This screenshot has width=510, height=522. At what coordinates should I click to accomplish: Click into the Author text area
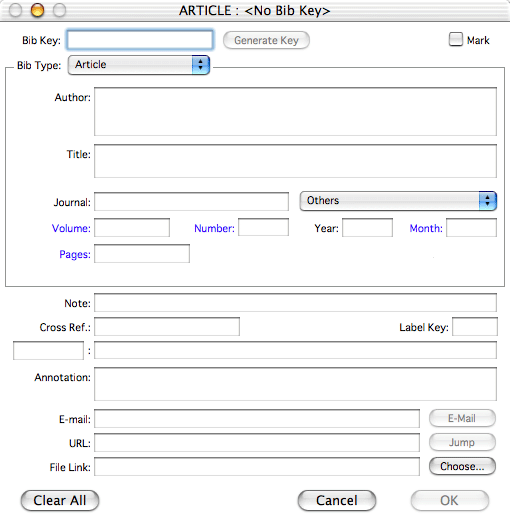[295, 111]
